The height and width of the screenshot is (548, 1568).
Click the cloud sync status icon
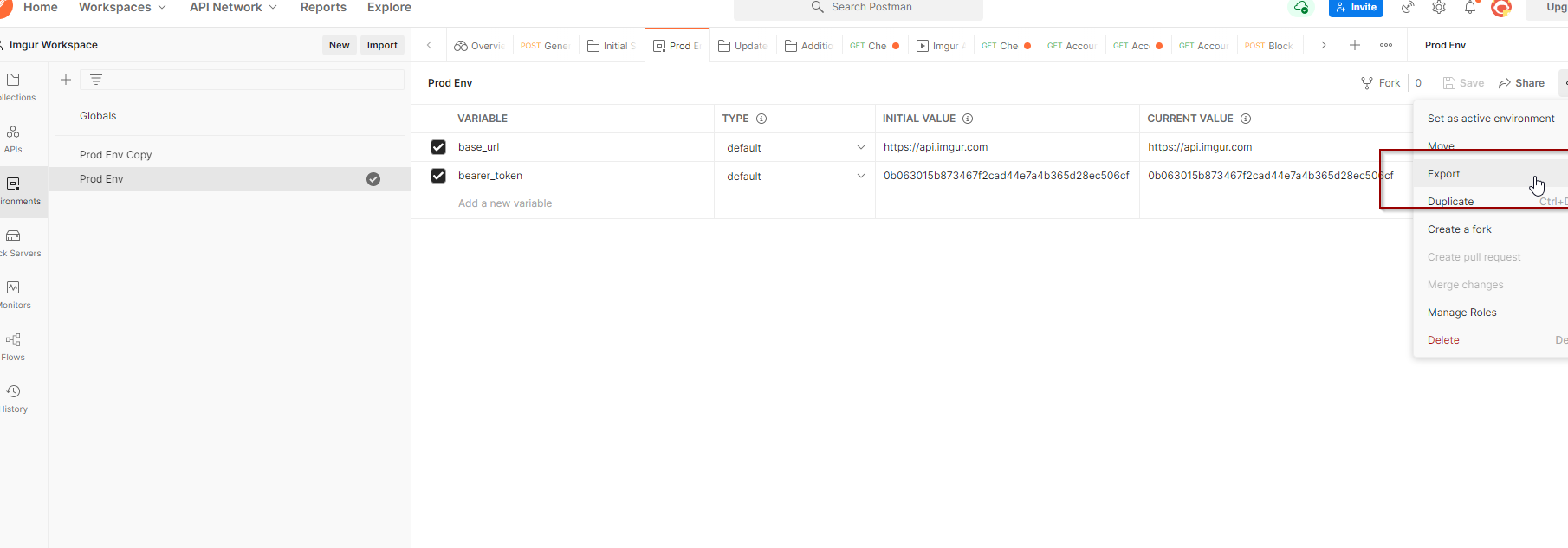pyautogui.click(x=1300, y=7)
